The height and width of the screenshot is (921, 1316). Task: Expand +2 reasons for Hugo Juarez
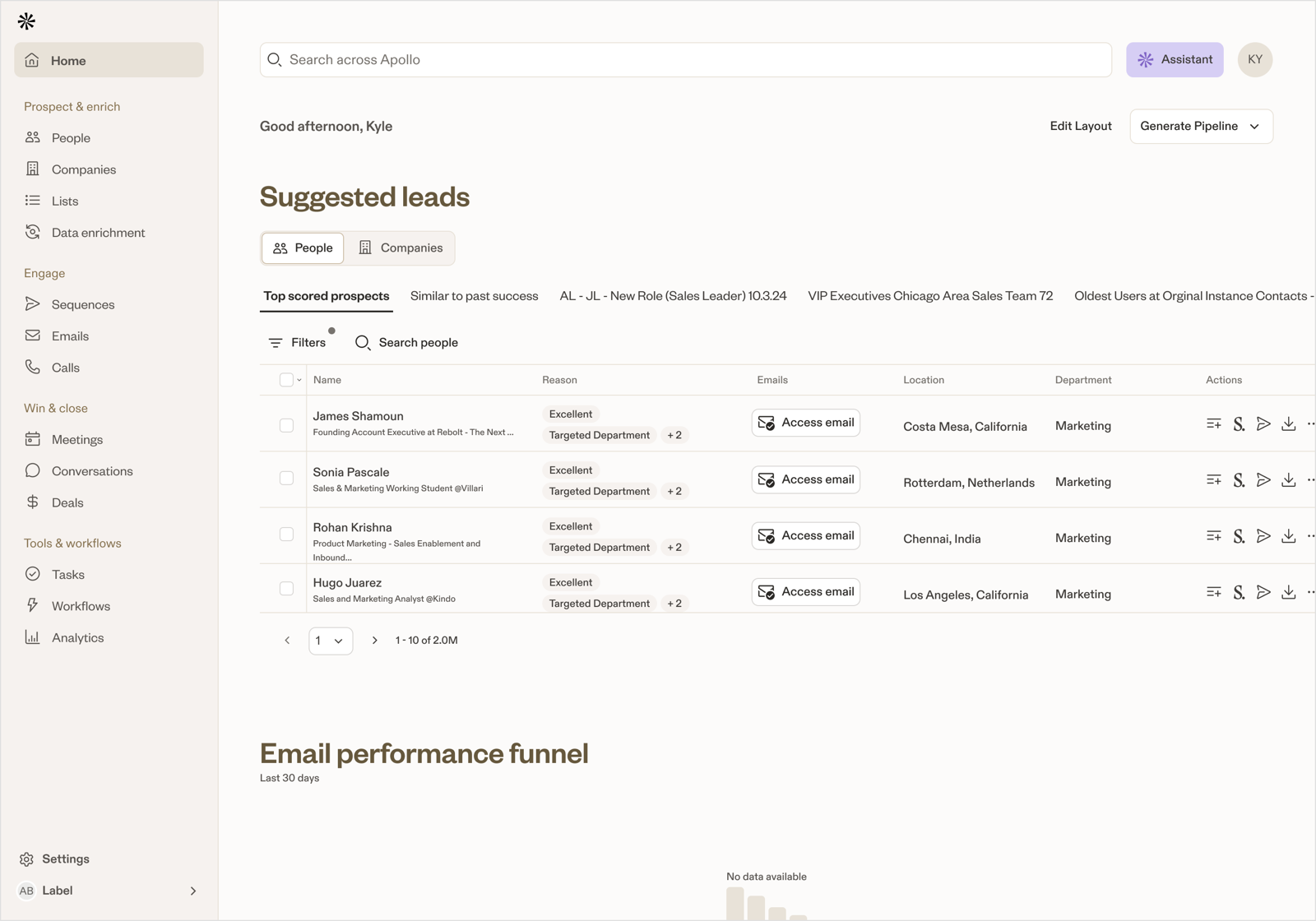tap(674, 604)
